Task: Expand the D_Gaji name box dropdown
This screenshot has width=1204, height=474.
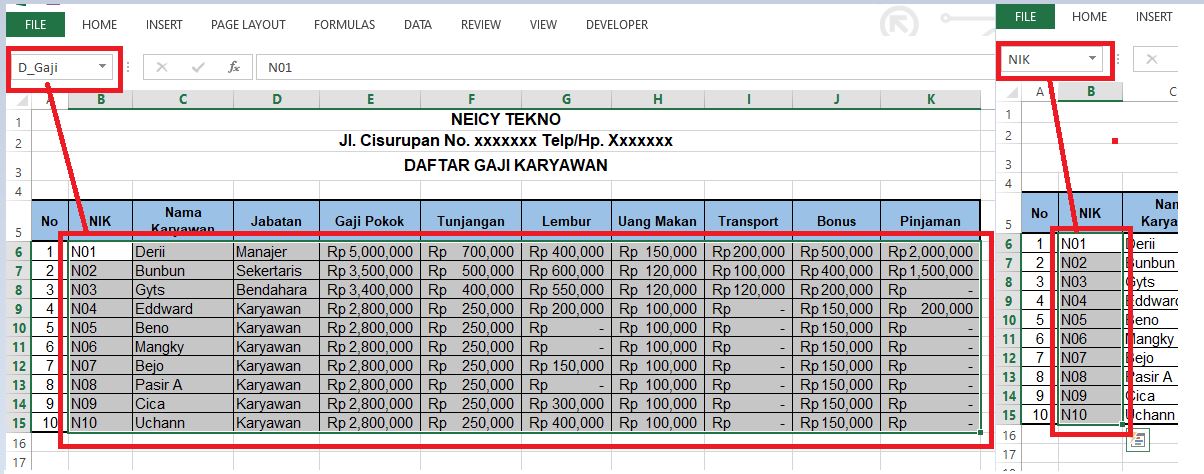Action: coord(102,67)
